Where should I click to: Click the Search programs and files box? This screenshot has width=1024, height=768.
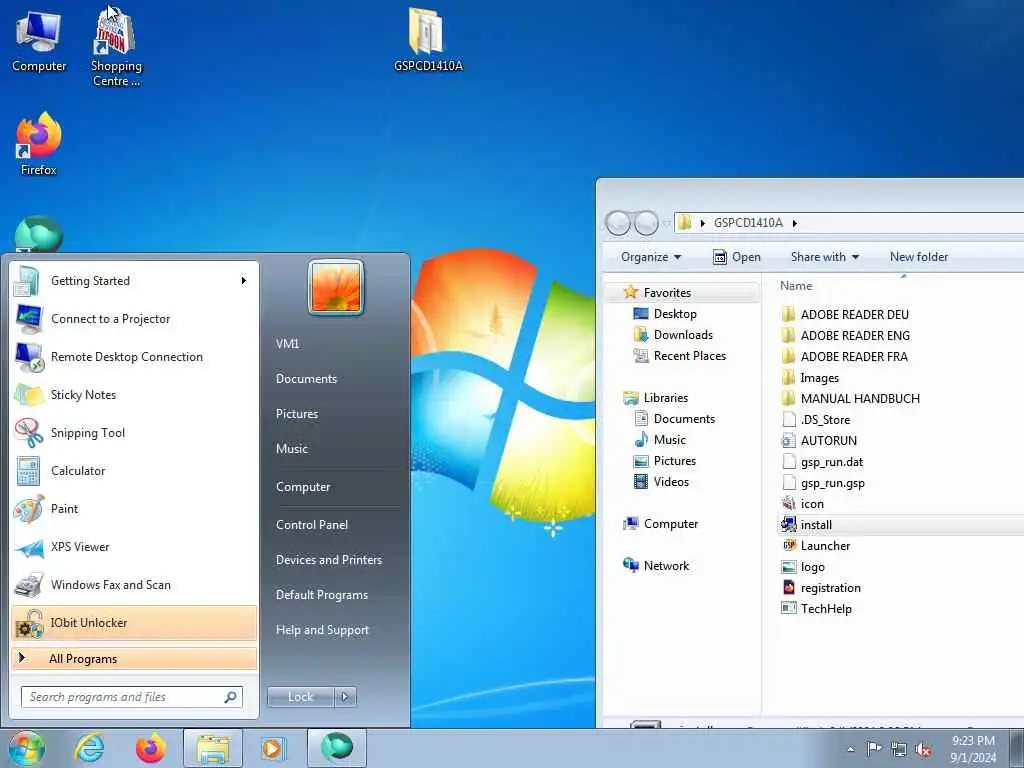click(132, 697)
